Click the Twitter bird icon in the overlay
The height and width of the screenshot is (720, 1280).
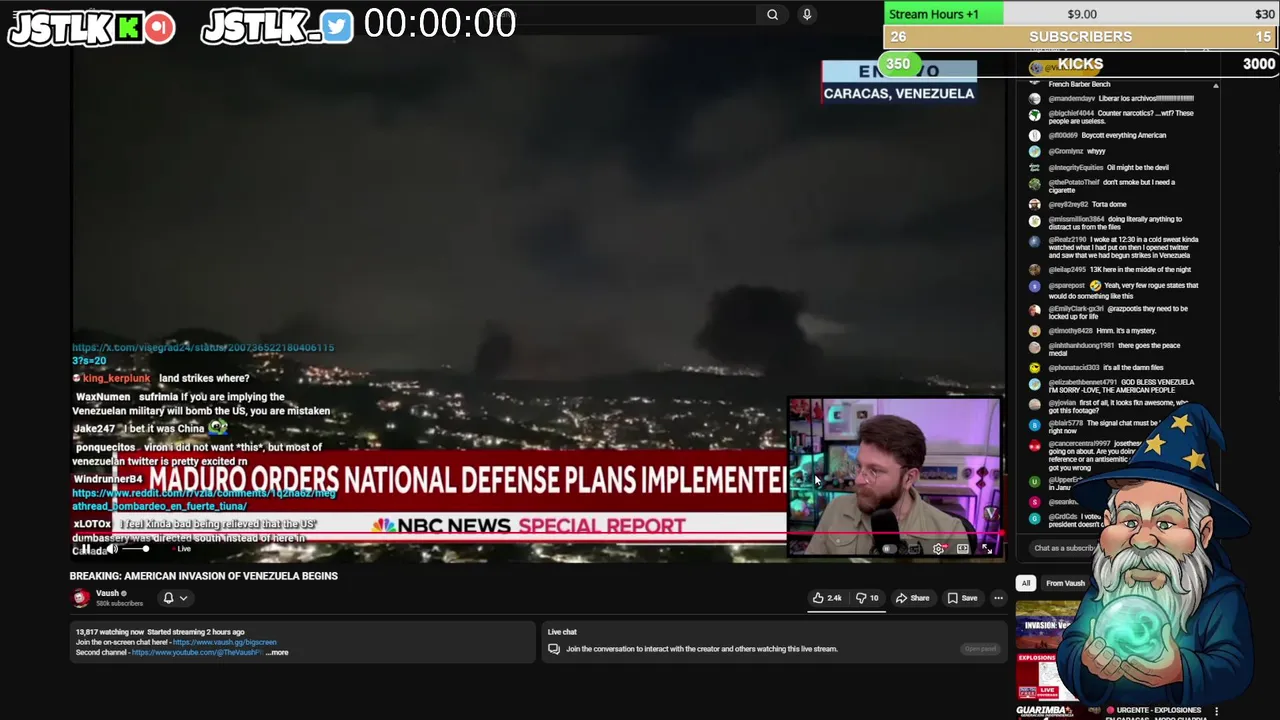point(337,27)
